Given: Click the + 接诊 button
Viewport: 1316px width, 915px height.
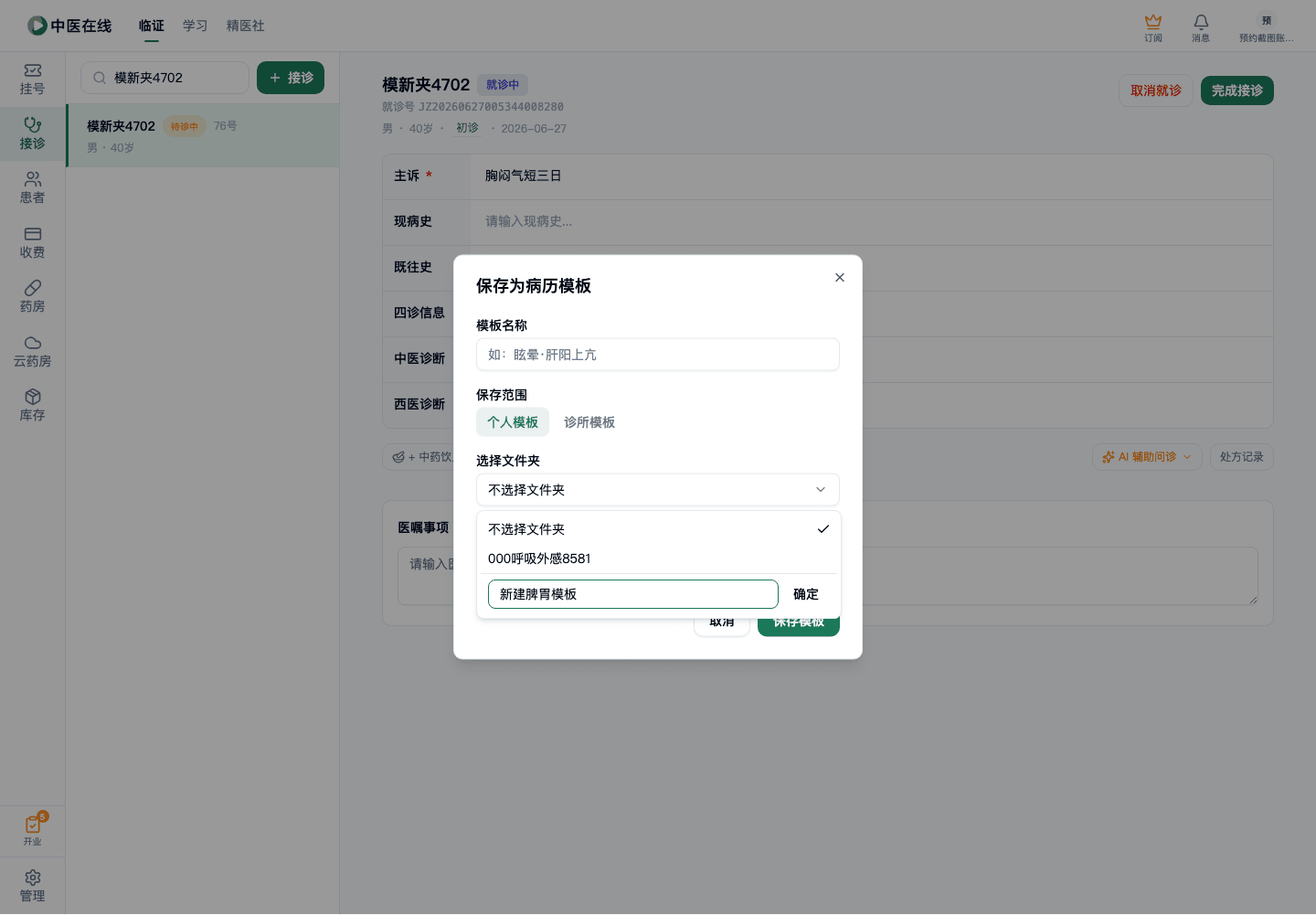Looking at the screenshot, I should (291, 78).
